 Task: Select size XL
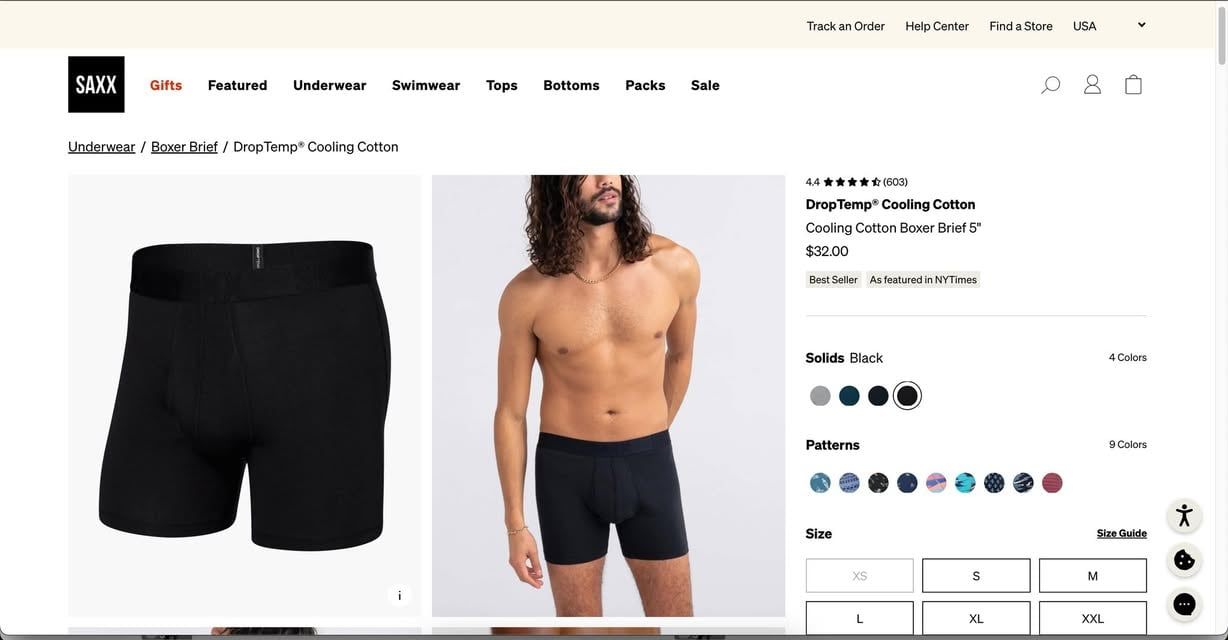point(976,619)
